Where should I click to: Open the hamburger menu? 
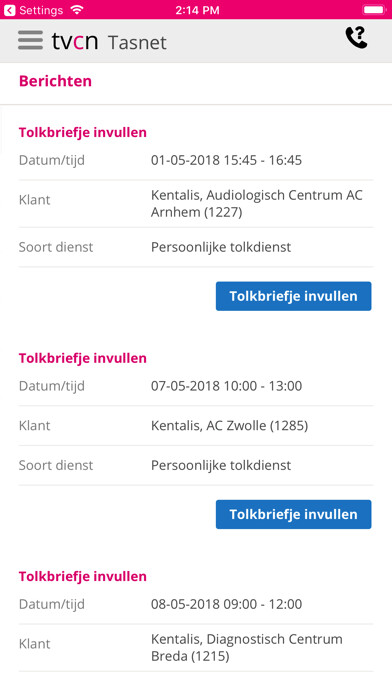pos(30,40)
